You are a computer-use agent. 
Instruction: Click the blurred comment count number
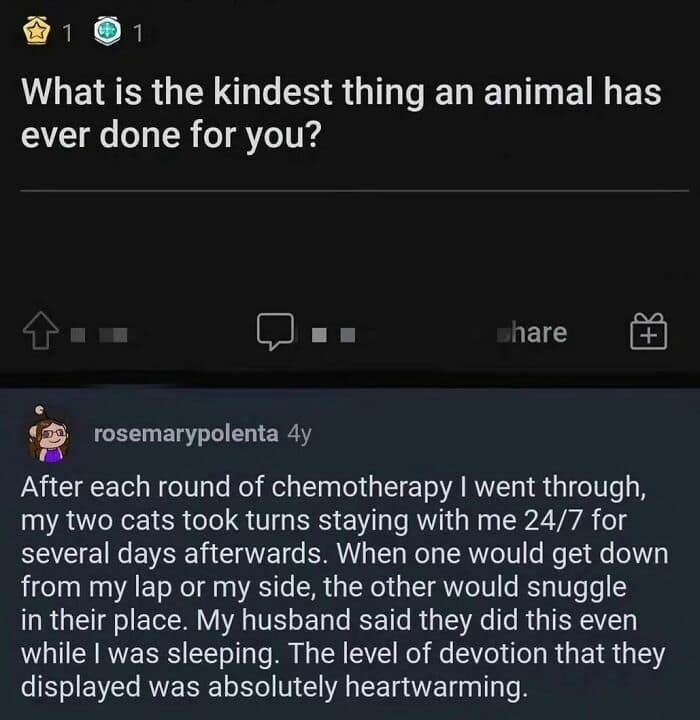pos(335,334)
